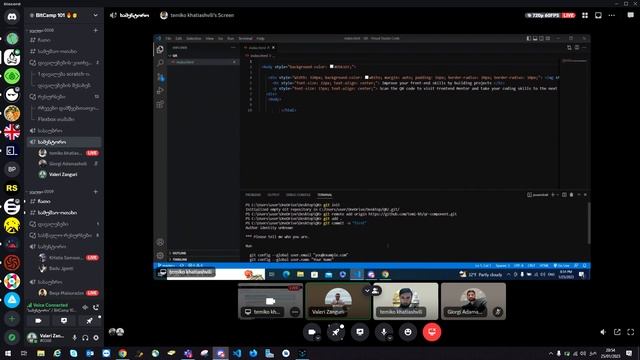Click the Add a Server plus icon
This screenshot has height=360, width=640.
coord(12,319)
